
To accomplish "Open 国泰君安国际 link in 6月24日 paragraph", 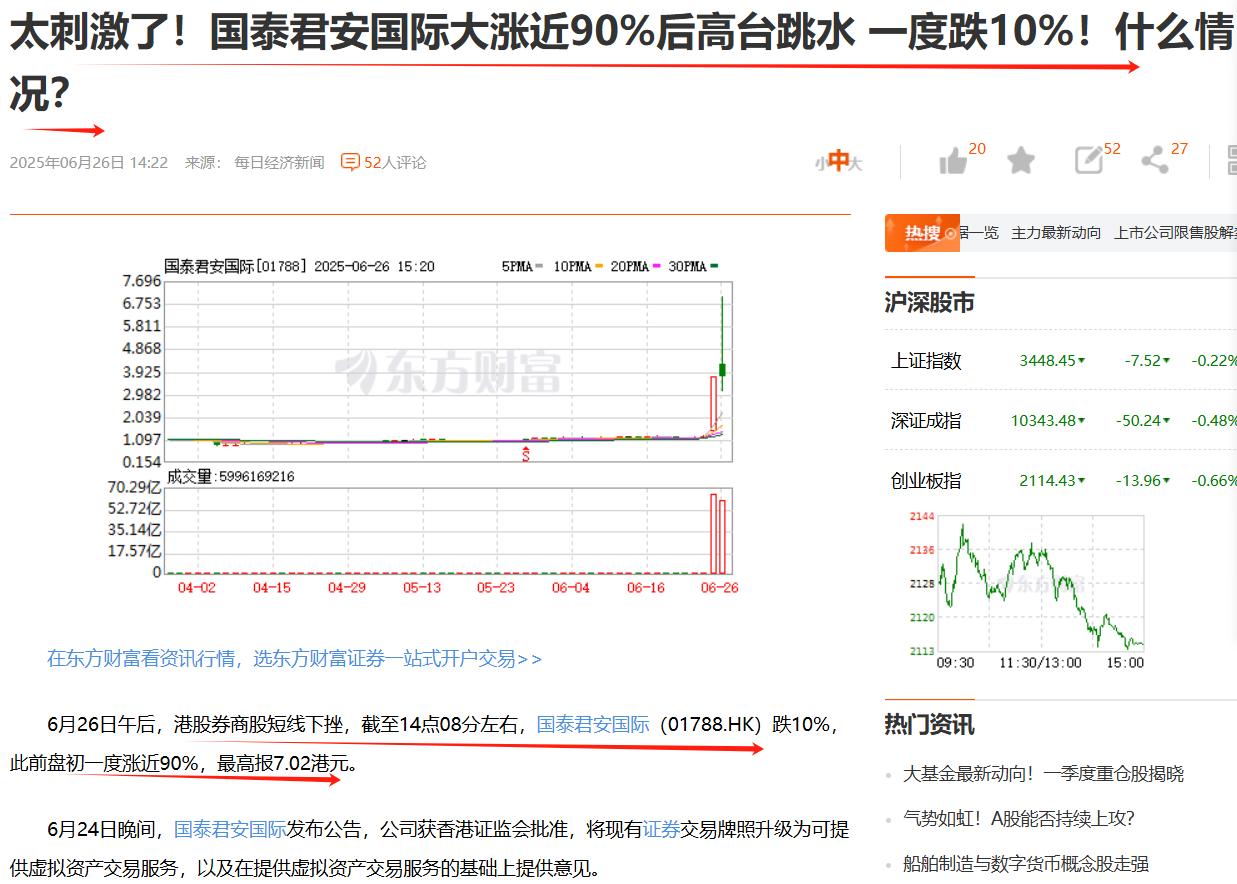I will coord(230,829).
